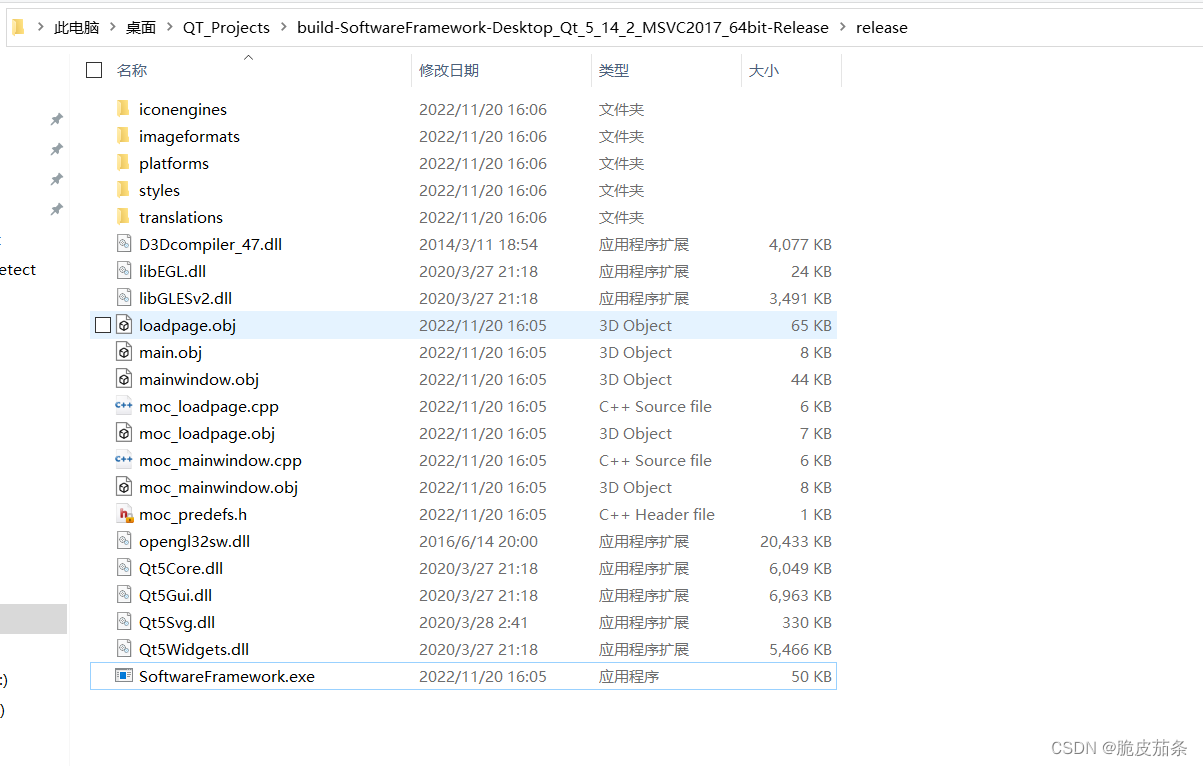Launch SoftwareFramework.exe application
Screen dimensions: 1203x766
(227, 676)
